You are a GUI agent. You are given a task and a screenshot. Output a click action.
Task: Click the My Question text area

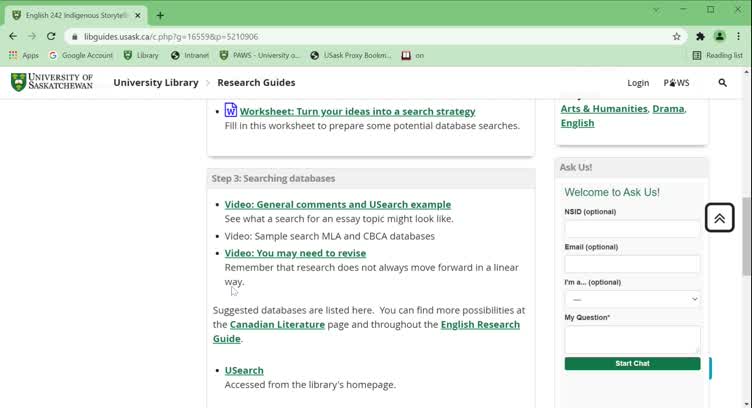click(632, 339)
